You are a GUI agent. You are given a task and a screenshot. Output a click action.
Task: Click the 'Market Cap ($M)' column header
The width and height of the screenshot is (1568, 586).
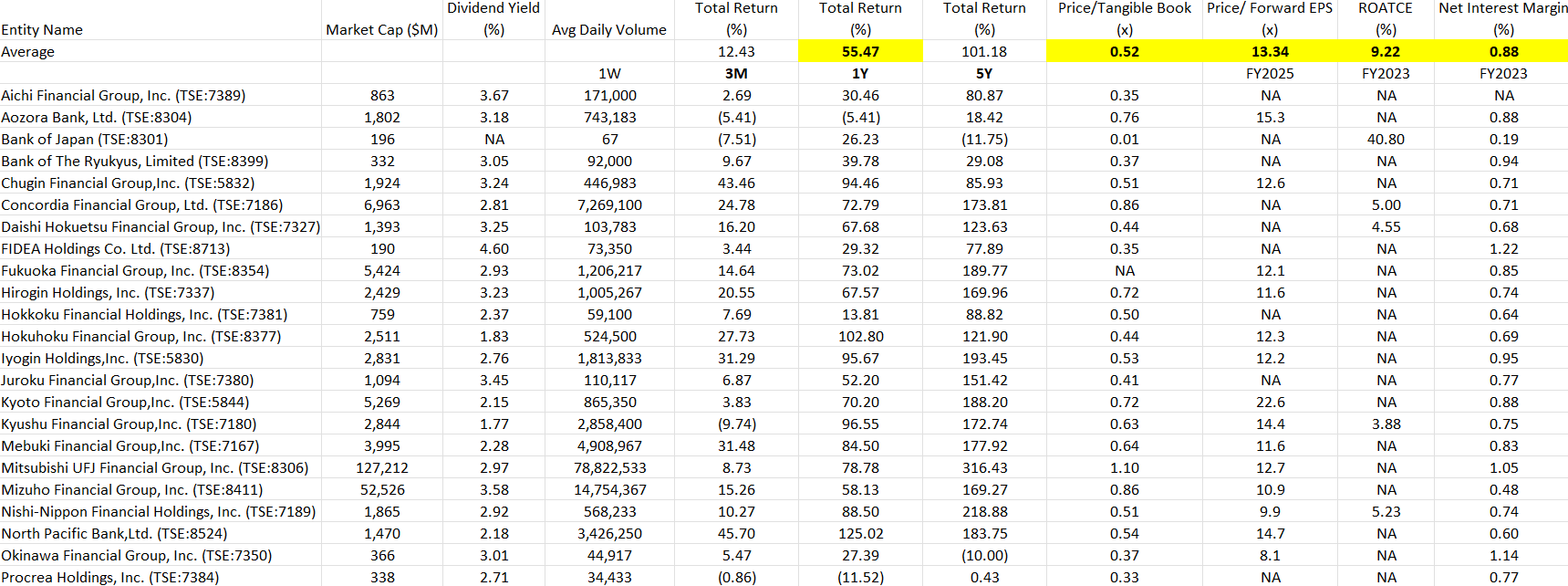pos(382,30)
